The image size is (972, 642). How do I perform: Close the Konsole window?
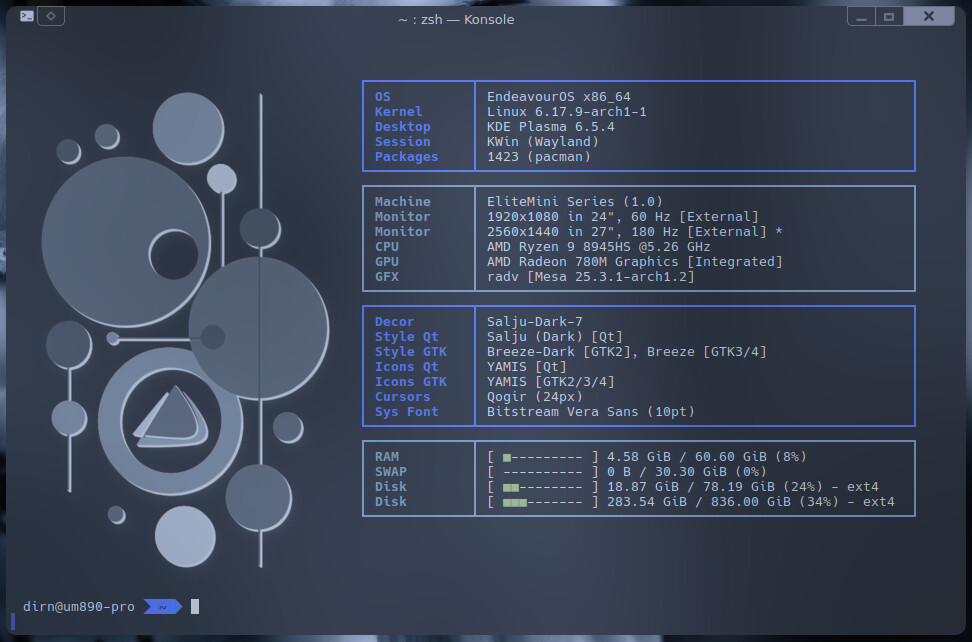coord(930,17)
